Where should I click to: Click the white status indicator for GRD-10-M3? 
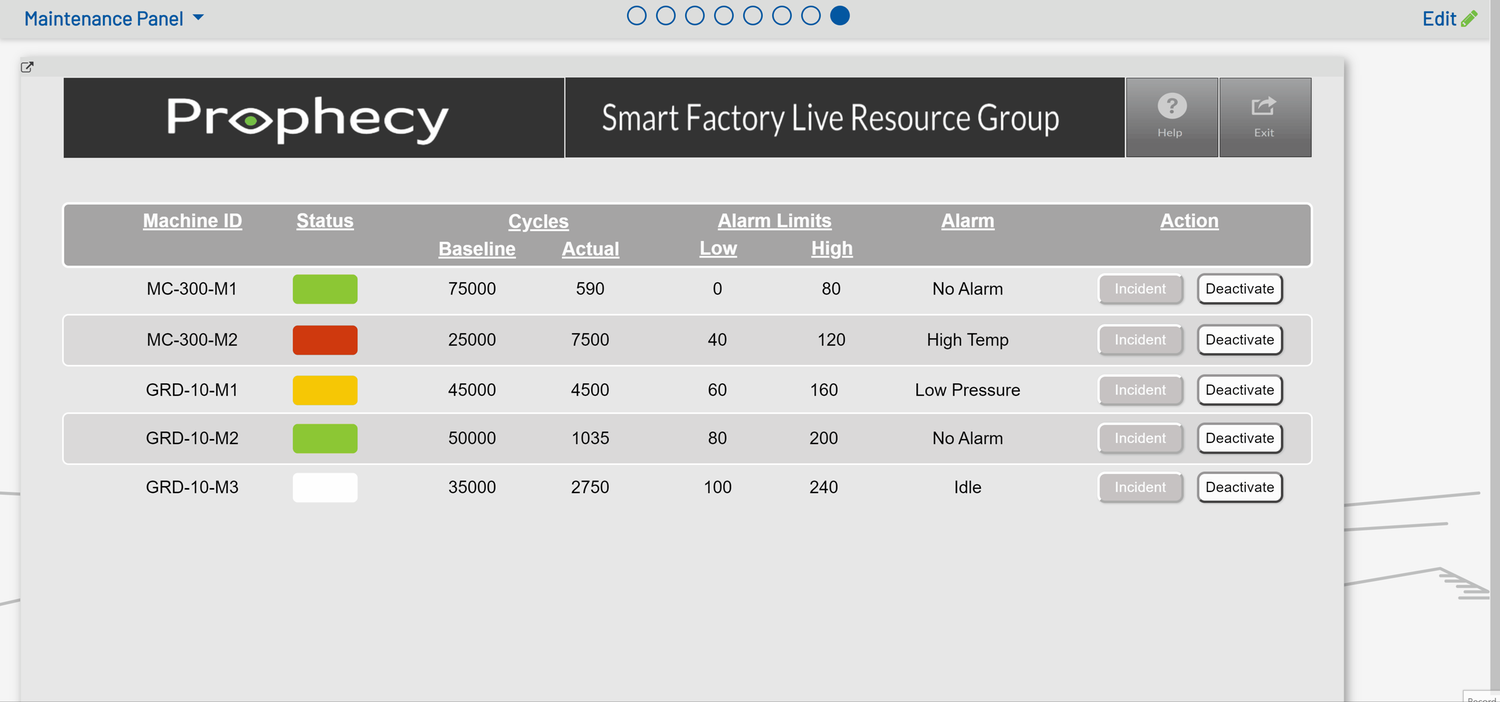[x=324, y=487]
